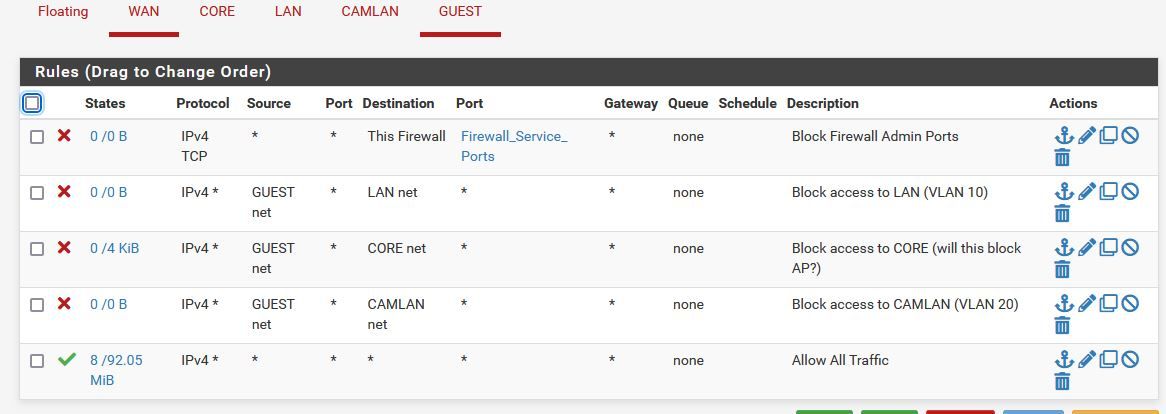Switch to the WAN tab

point(144,12)
